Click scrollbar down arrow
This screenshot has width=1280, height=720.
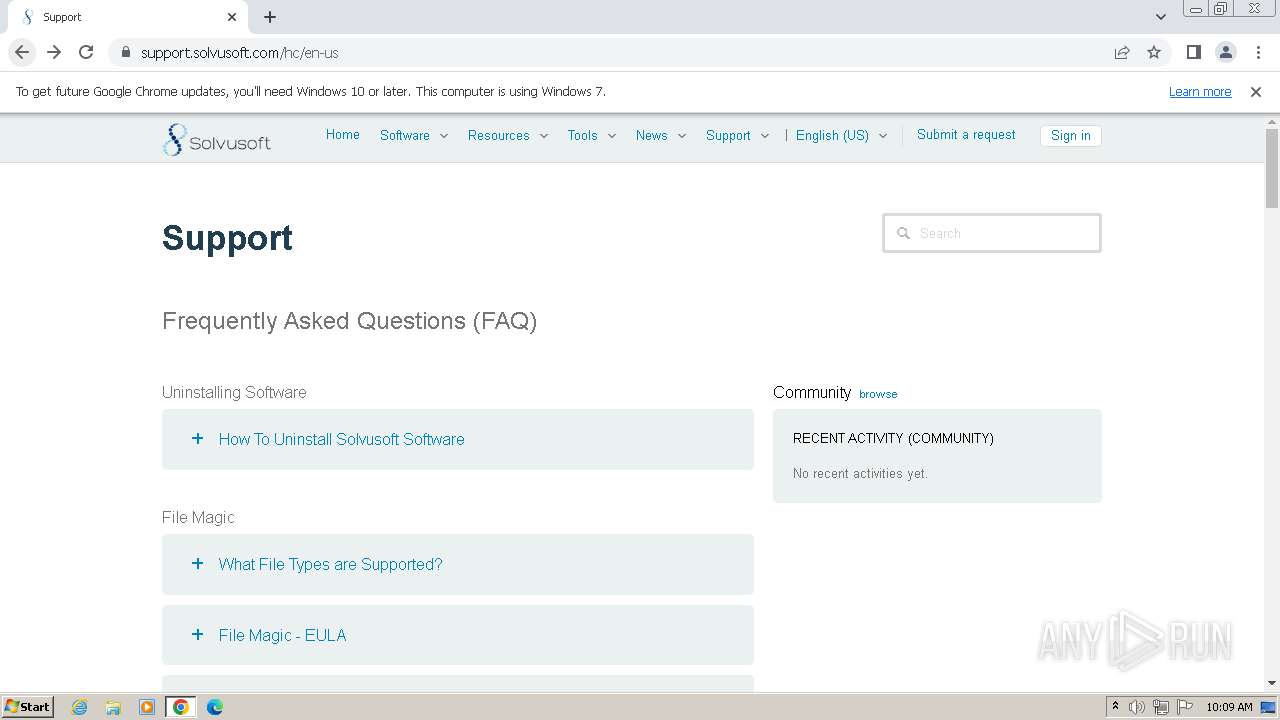pyautogui.click(x=1272, y=683)
